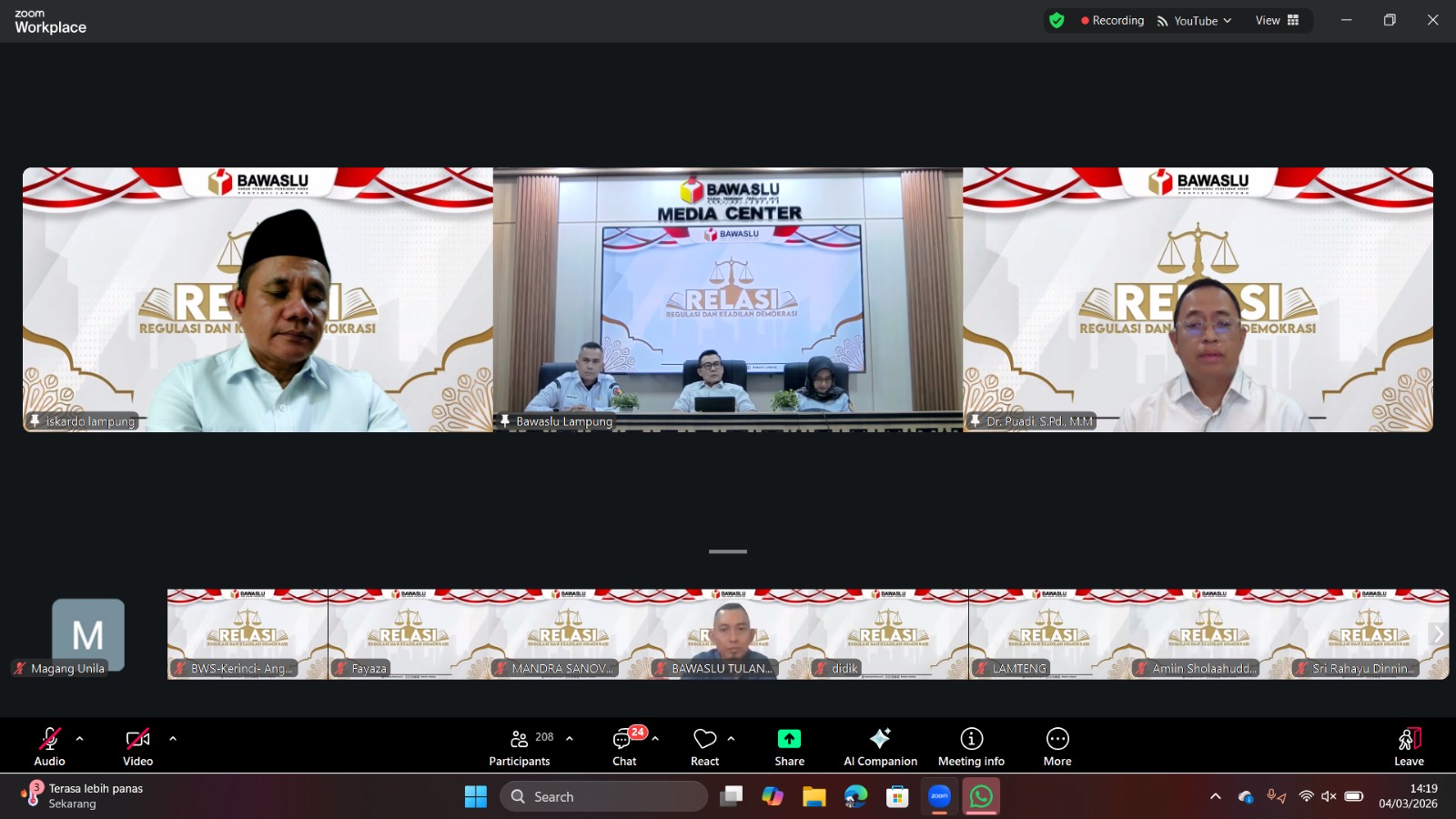Select the BAWASLU TULAN participant thumbnail
Viewport: 1456px width, 819px height.
click(x=728, y=634)
